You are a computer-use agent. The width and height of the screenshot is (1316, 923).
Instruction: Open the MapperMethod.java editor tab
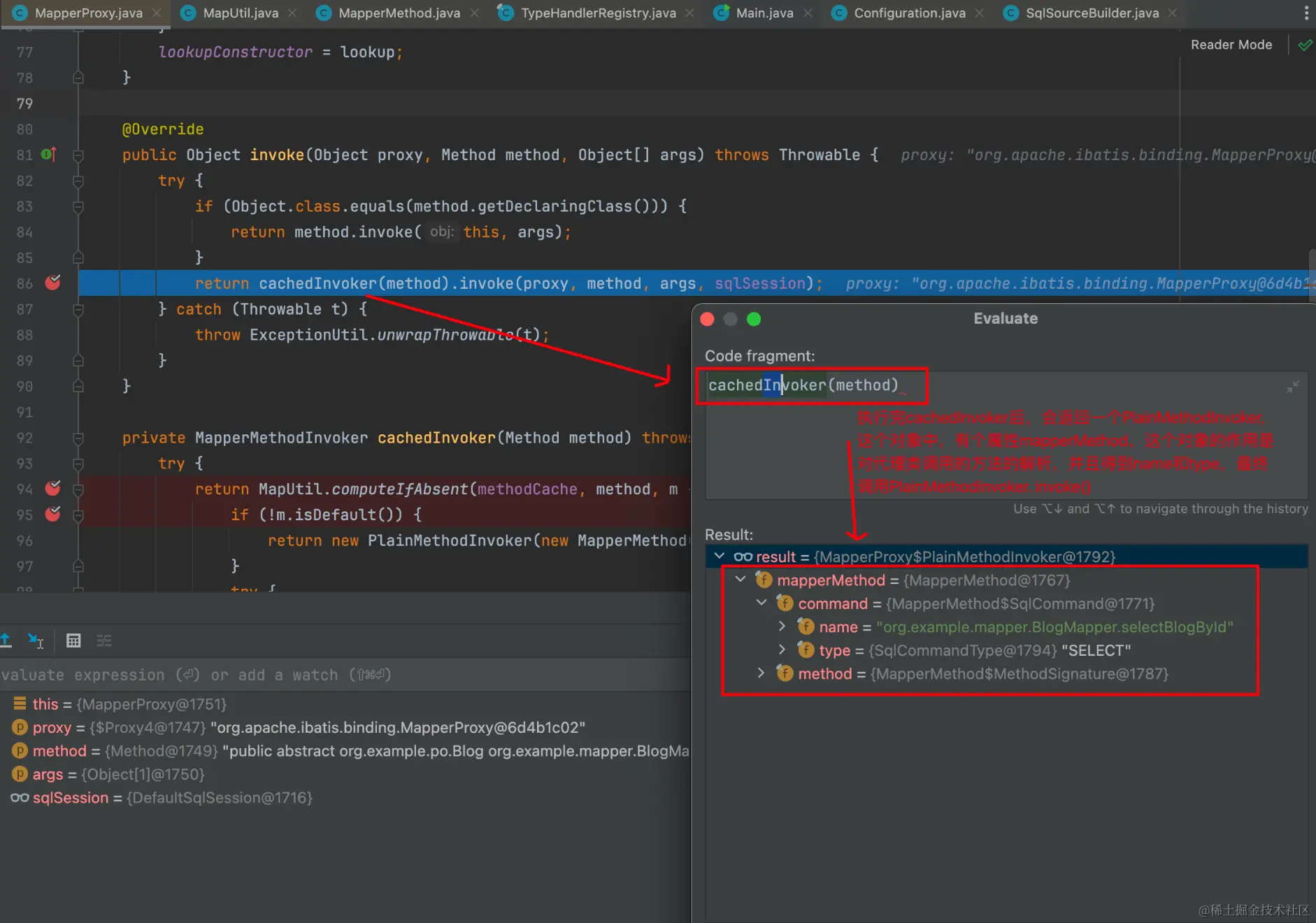pyautogui.click(x=399, y=13)
